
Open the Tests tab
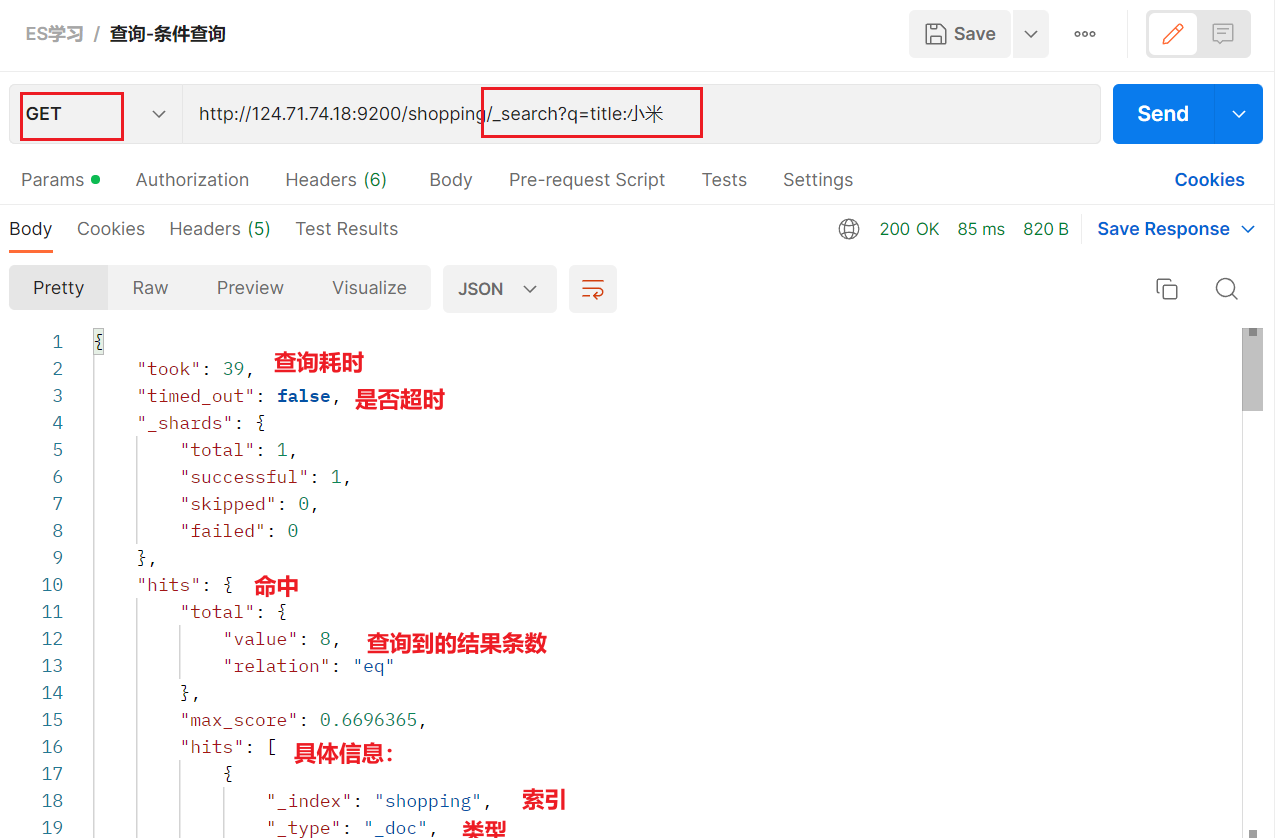[x=724, y=180]
